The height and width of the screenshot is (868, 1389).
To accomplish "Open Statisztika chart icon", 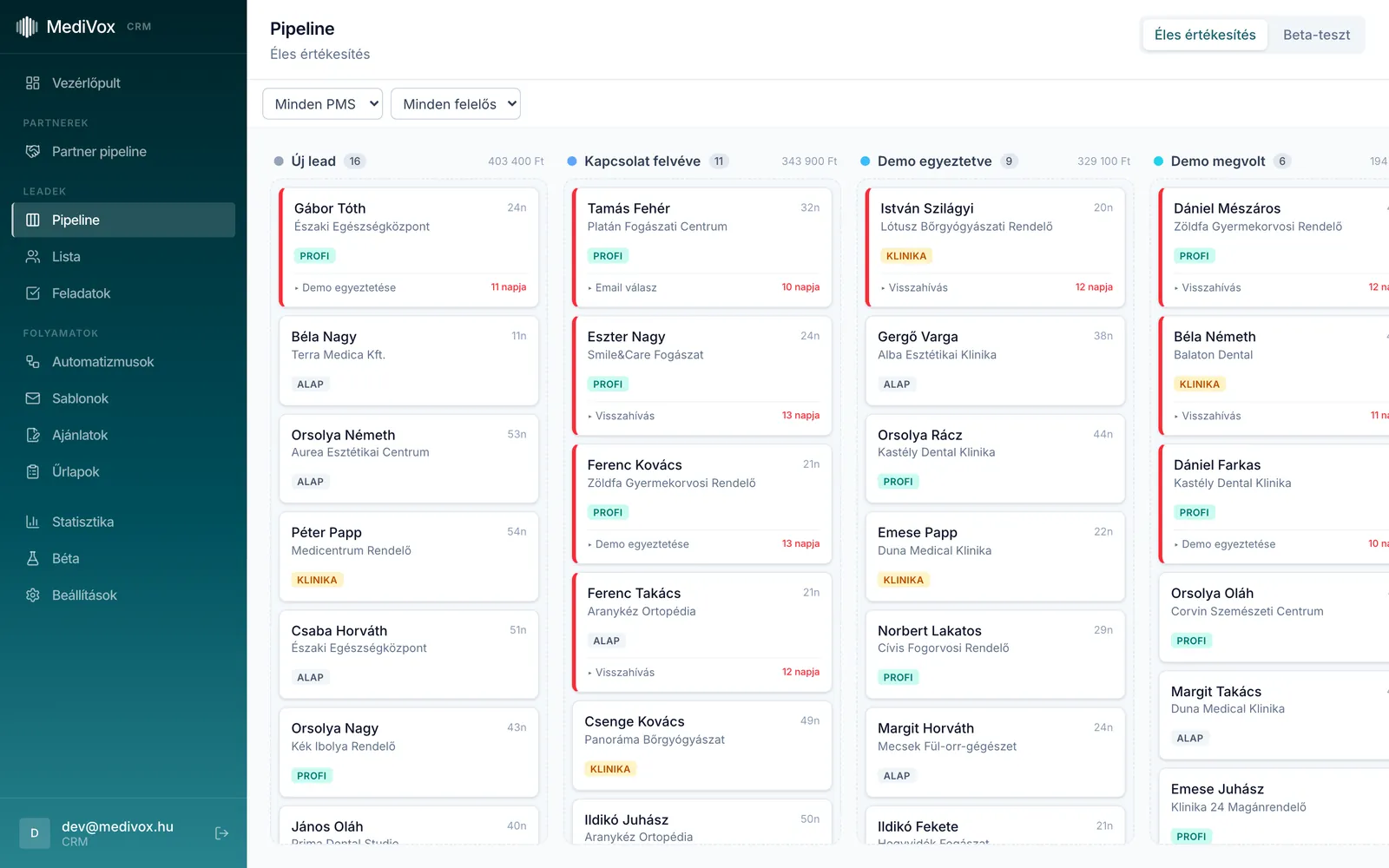I will [x=33, y=522].
